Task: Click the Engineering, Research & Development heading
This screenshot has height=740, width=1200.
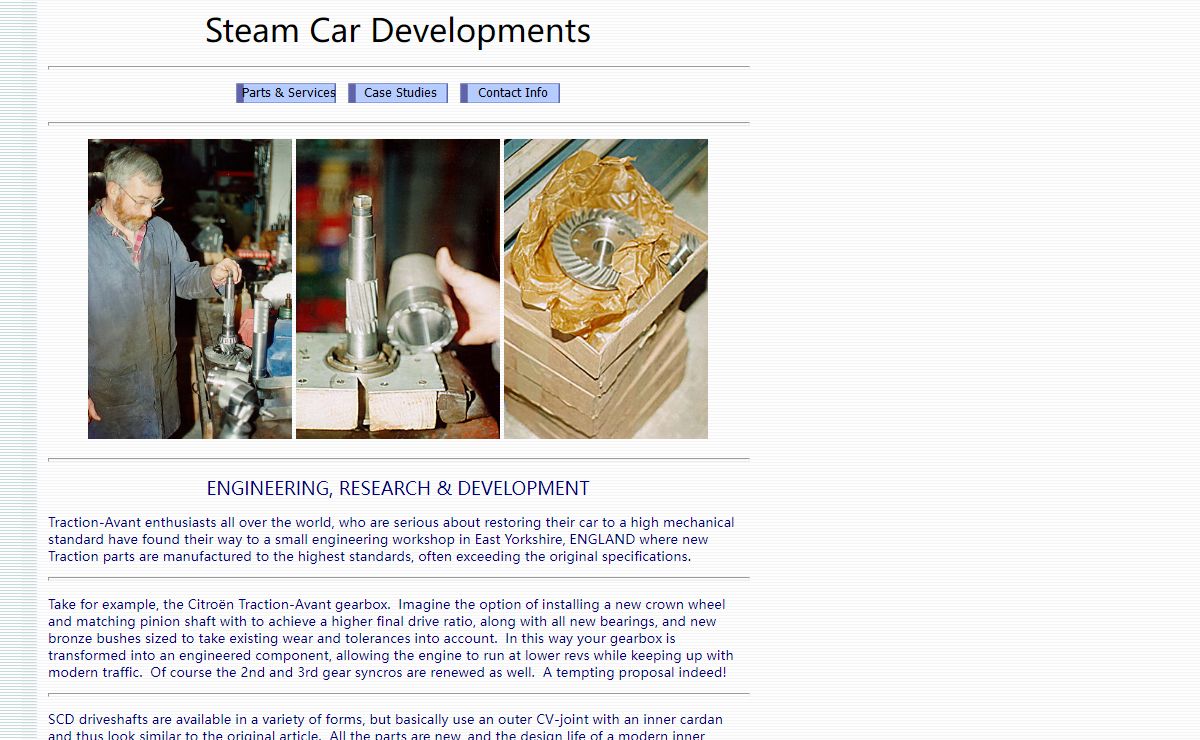Action: [x=398, y=488]
